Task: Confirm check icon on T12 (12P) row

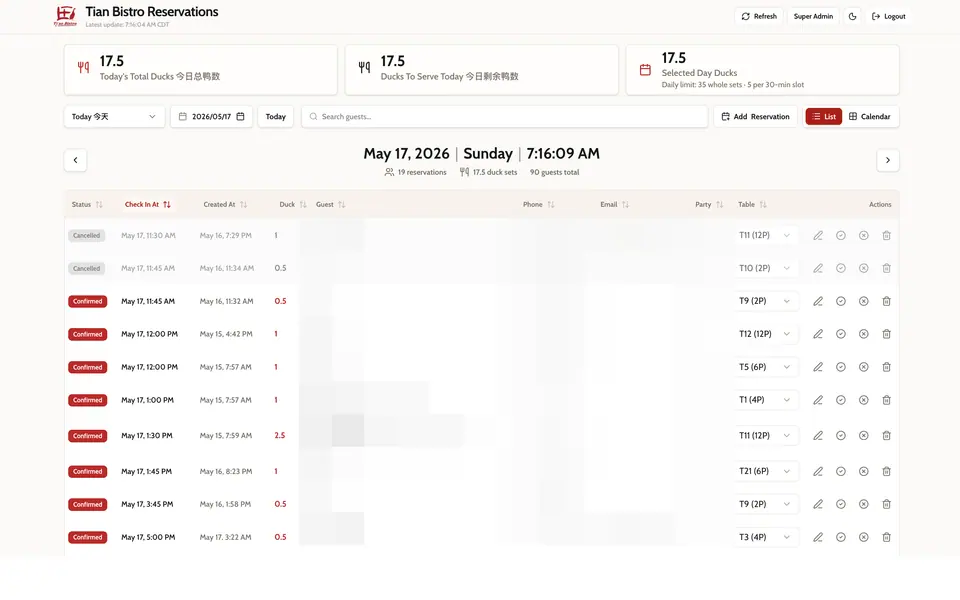Action: pyautogui.click(x=841, y=334)
